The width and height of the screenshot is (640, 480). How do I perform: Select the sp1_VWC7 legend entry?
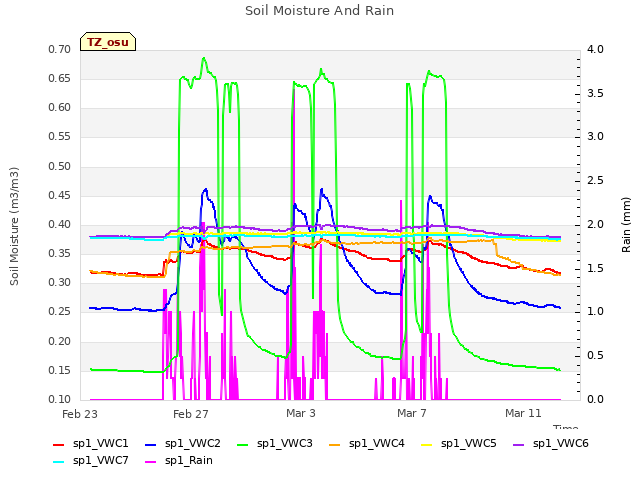click(91, 460)
